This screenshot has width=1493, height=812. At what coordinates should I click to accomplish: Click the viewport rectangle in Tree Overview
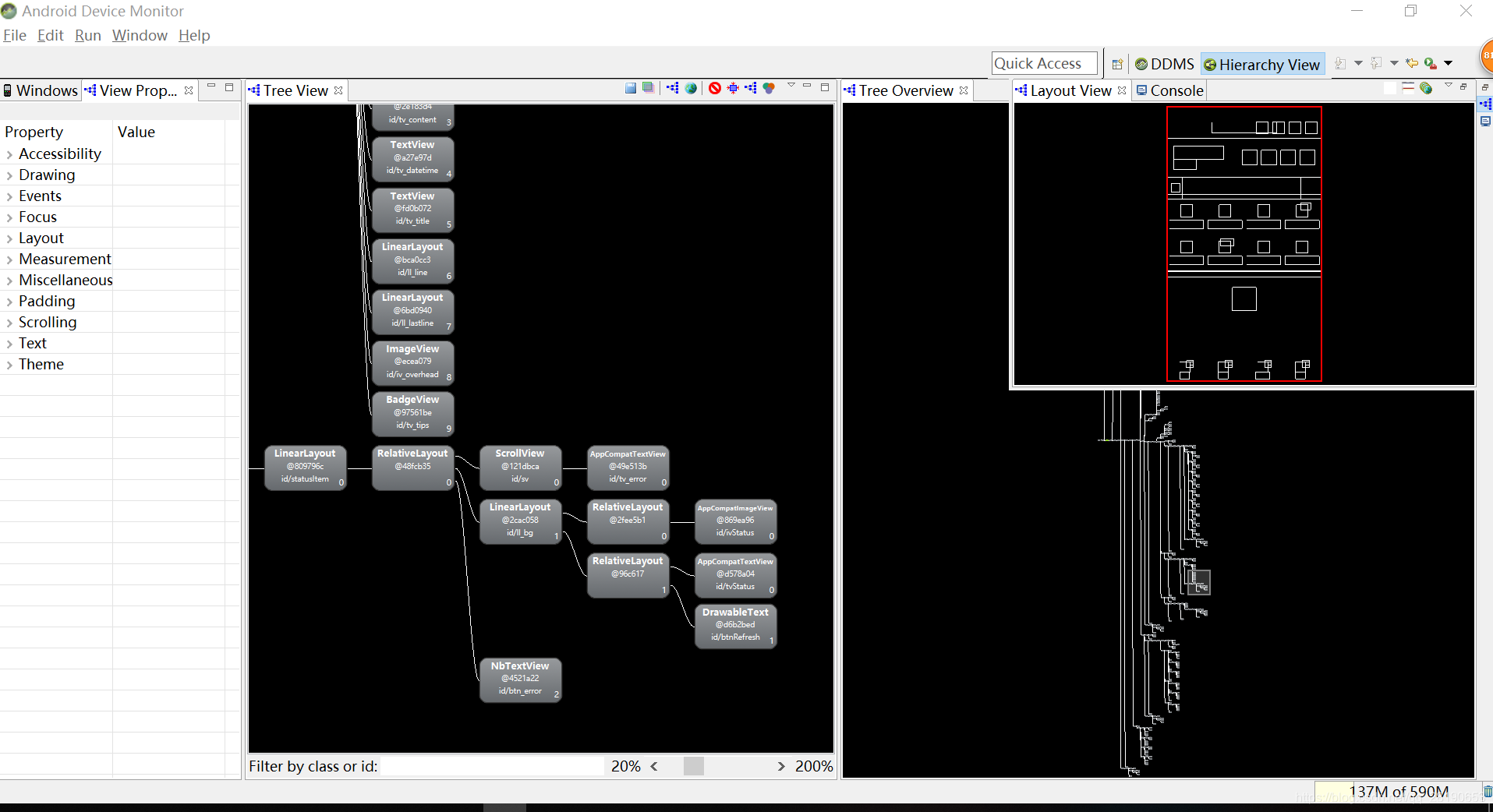(1198, 582)
